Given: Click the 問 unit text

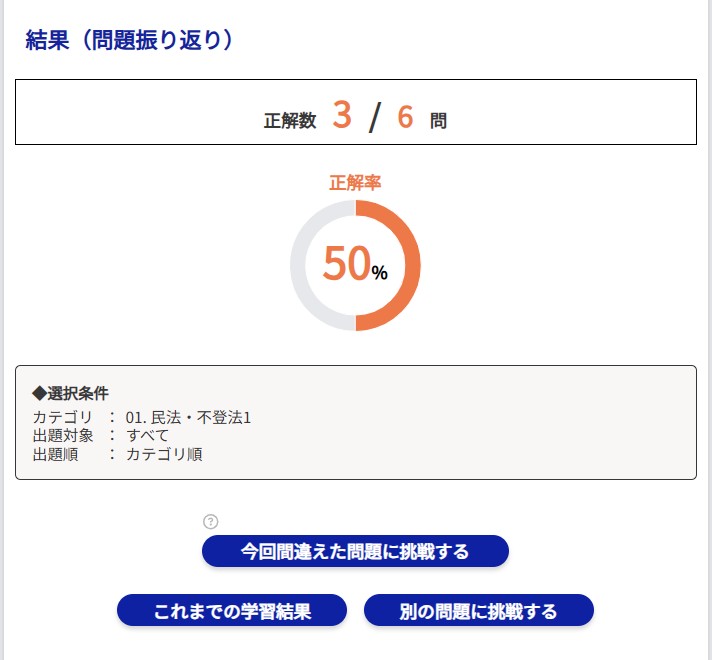Looking at the screenshot, I should tap(438, 121).
